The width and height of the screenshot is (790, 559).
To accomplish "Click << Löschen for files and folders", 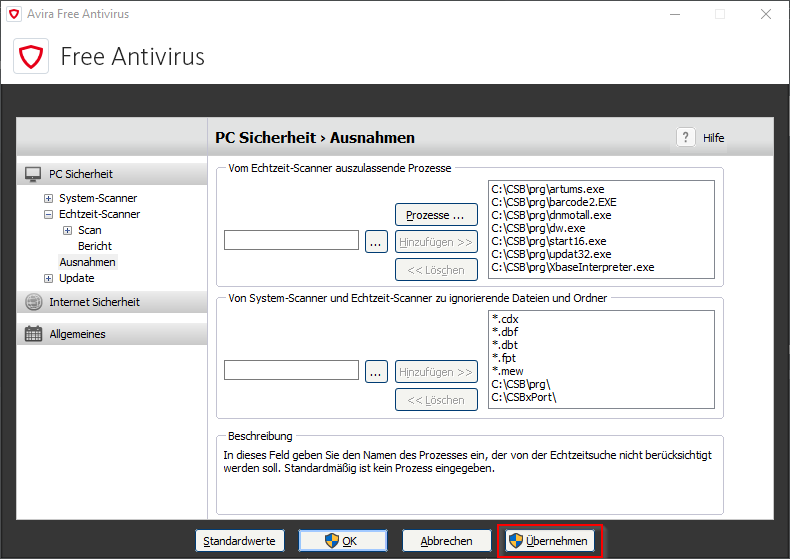I will [x=436, y=400].
